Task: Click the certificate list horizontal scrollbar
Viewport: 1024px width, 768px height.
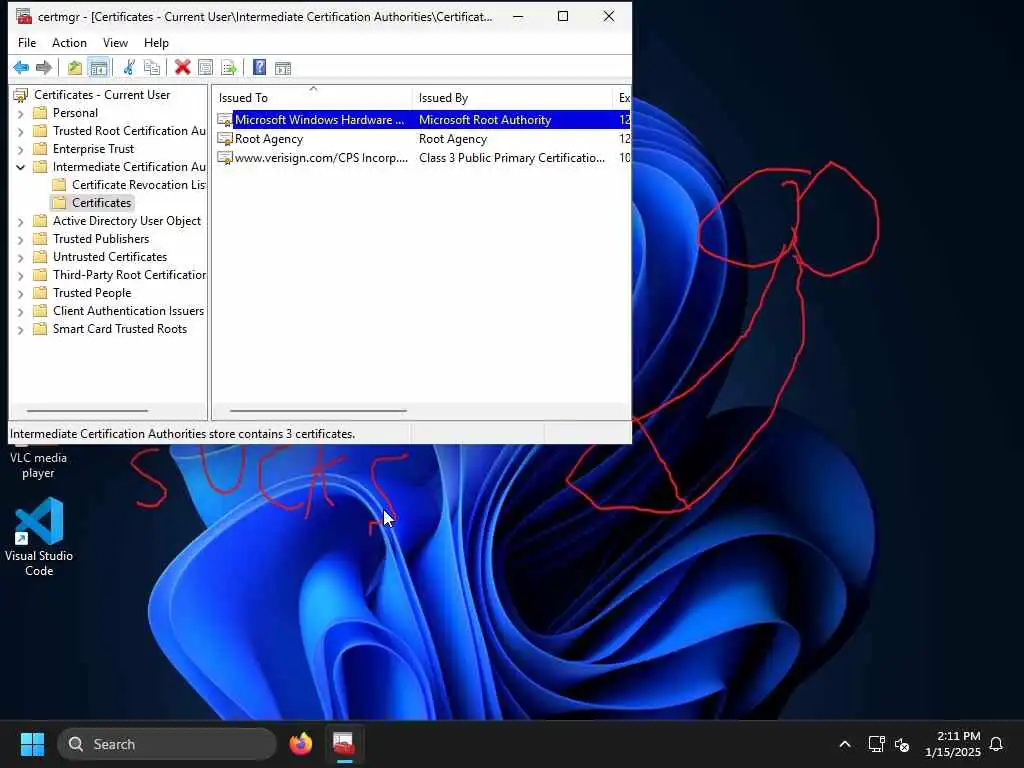Action: (319, 411)
